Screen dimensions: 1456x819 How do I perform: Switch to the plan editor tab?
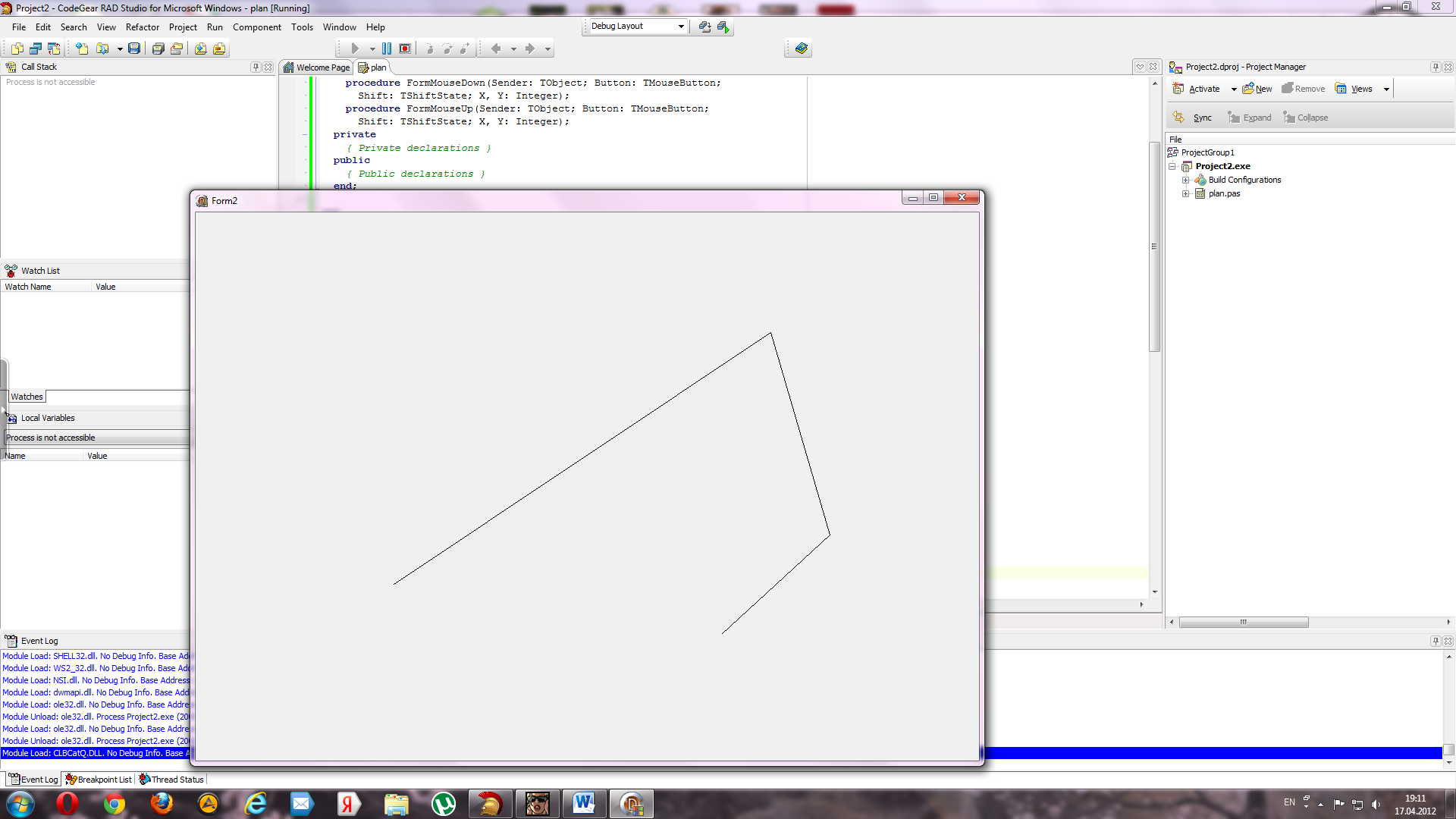(x=372, y=67)
